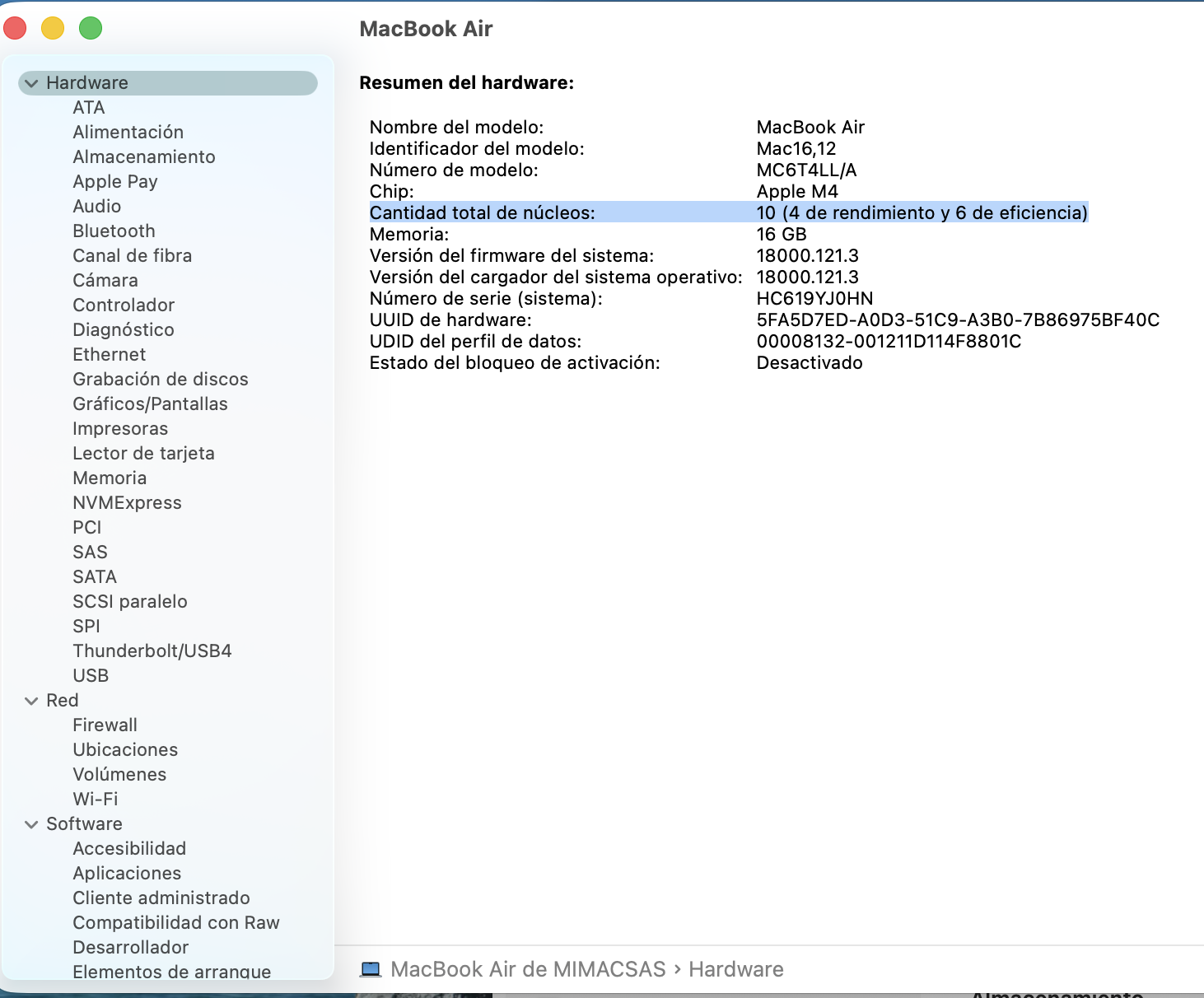Select ATA in the sidebar
1204x998 pixels.
89,108
